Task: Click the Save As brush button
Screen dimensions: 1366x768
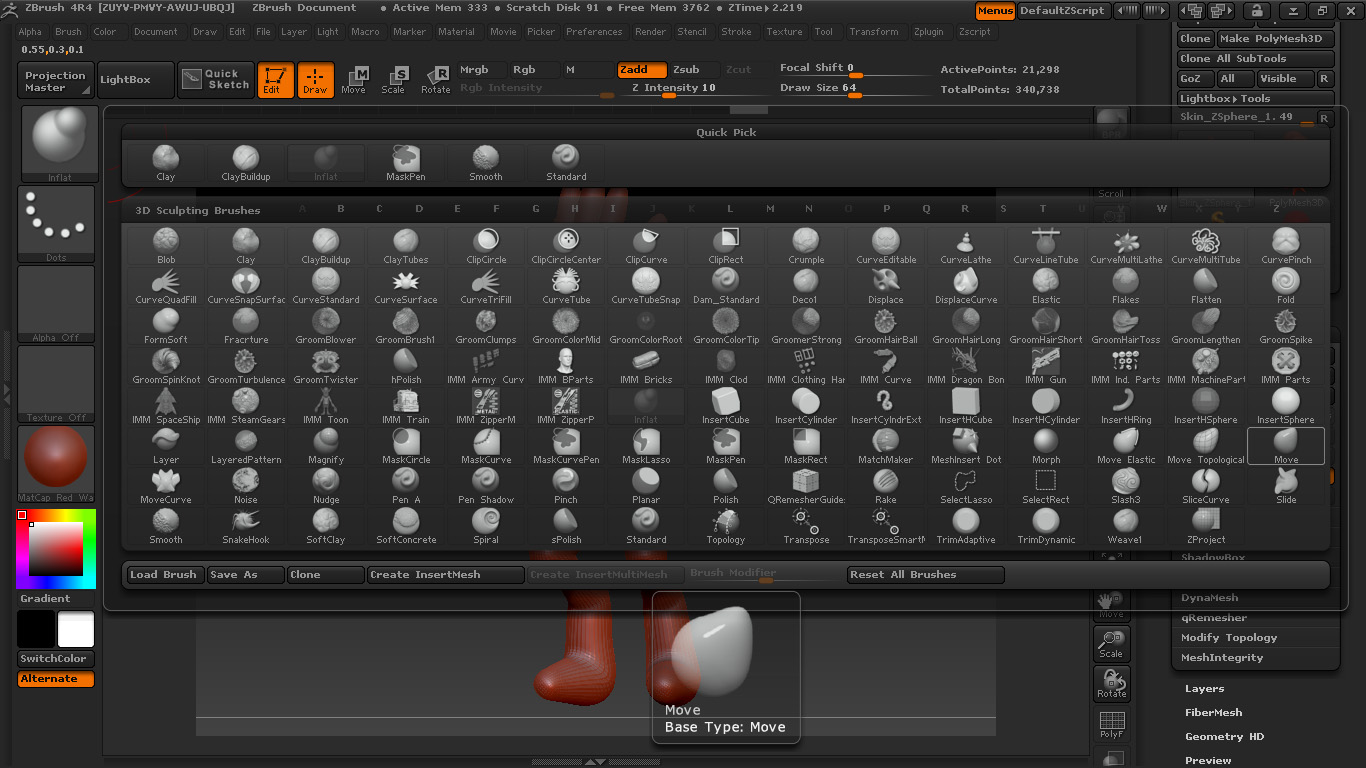Action: (245, 575)
